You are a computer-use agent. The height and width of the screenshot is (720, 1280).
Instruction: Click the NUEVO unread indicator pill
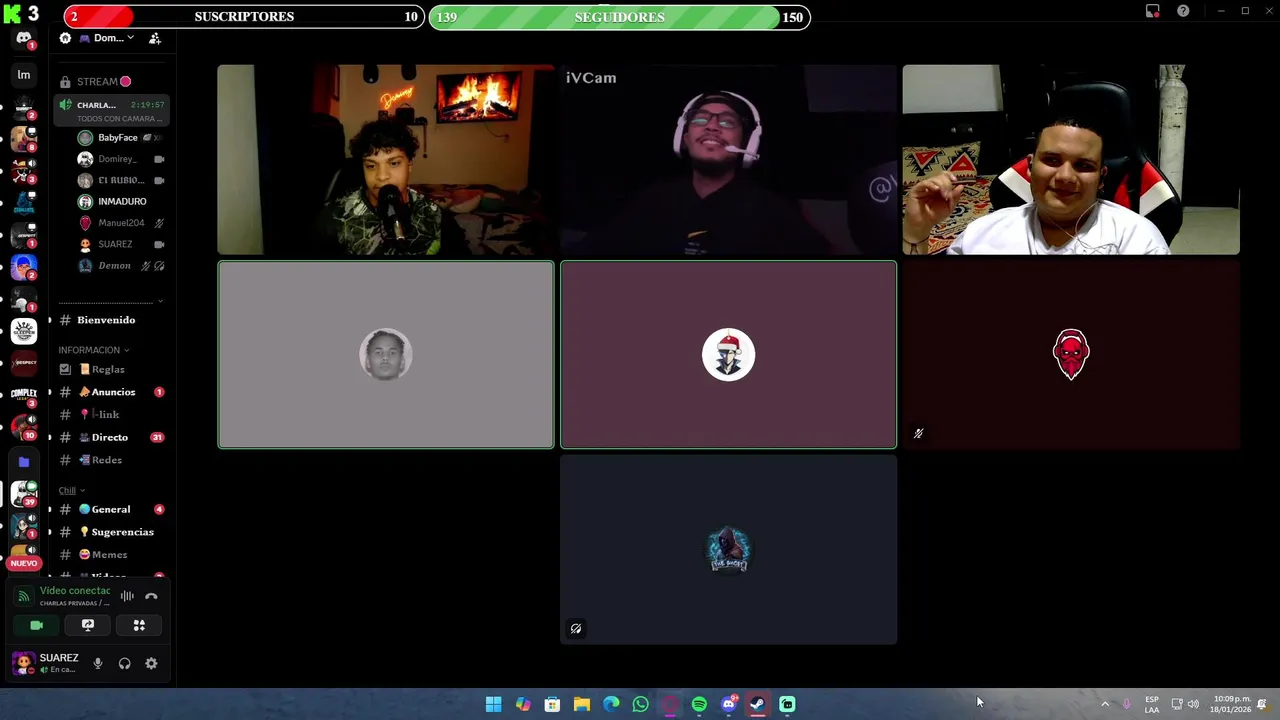click(24, 563)
